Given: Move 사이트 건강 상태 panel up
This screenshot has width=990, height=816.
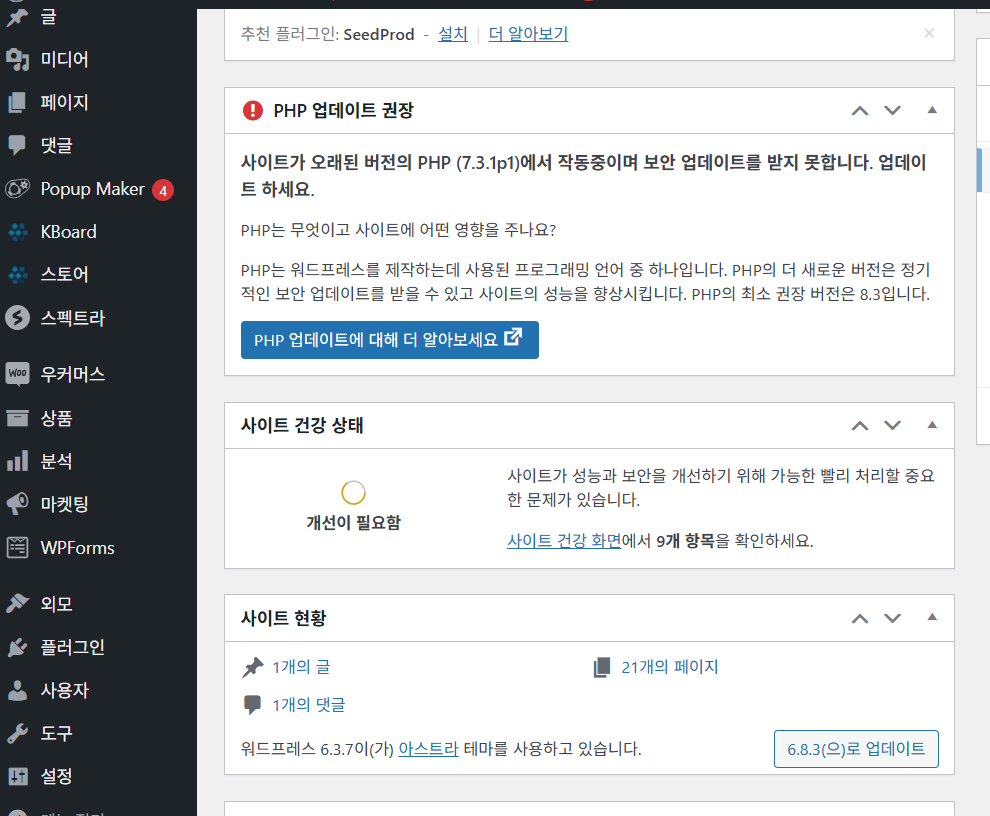Looking at the screenshot, I should point(860,426).
